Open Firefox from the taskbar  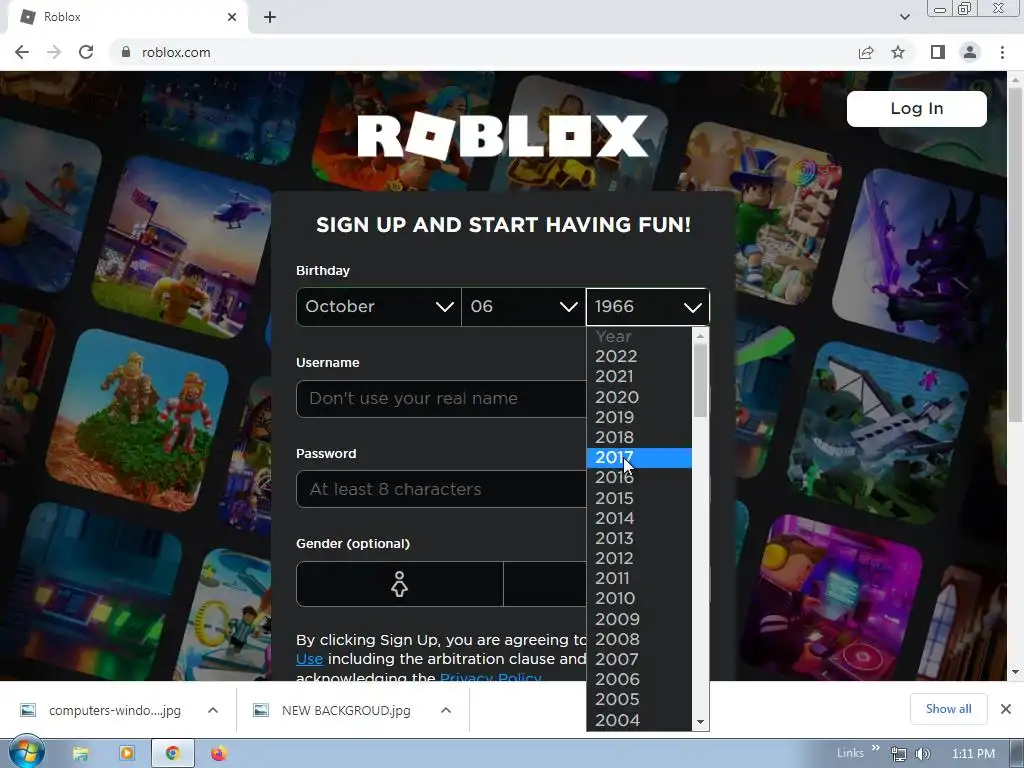click(219, 754)
